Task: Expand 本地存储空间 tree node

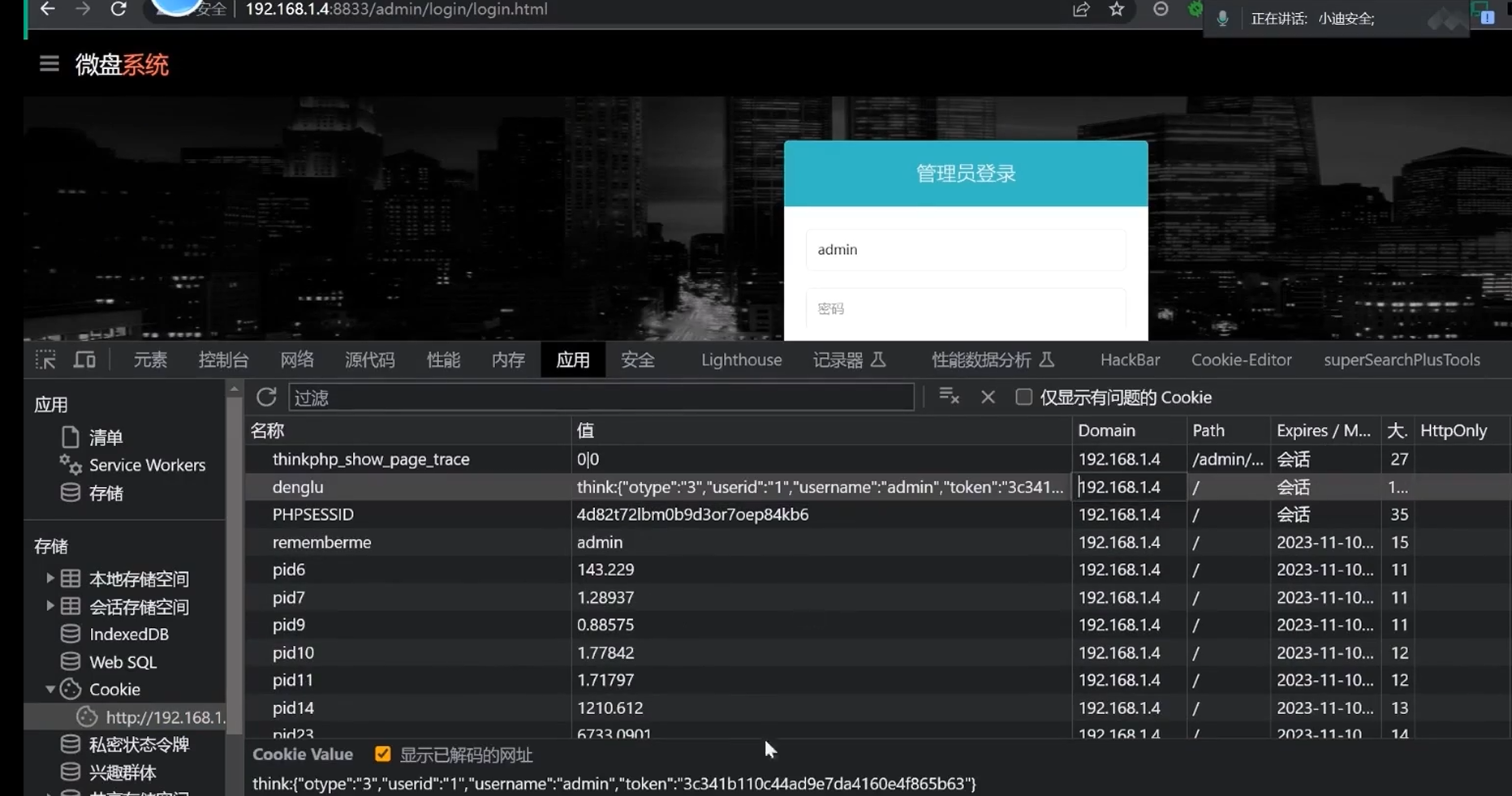Action: 50,578
